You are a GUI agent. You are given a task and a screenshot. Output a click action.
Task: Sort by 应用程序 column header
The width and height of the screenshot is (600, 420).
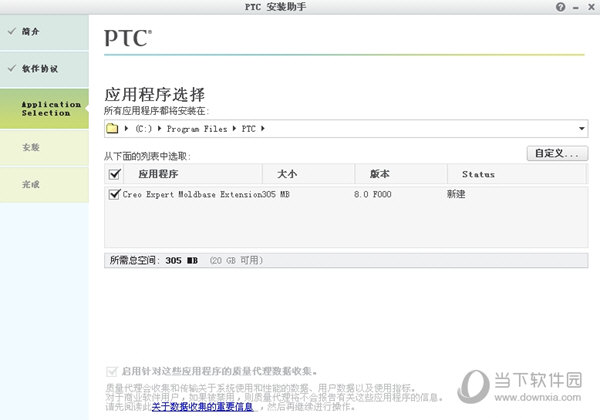click(x=193, y=174)
